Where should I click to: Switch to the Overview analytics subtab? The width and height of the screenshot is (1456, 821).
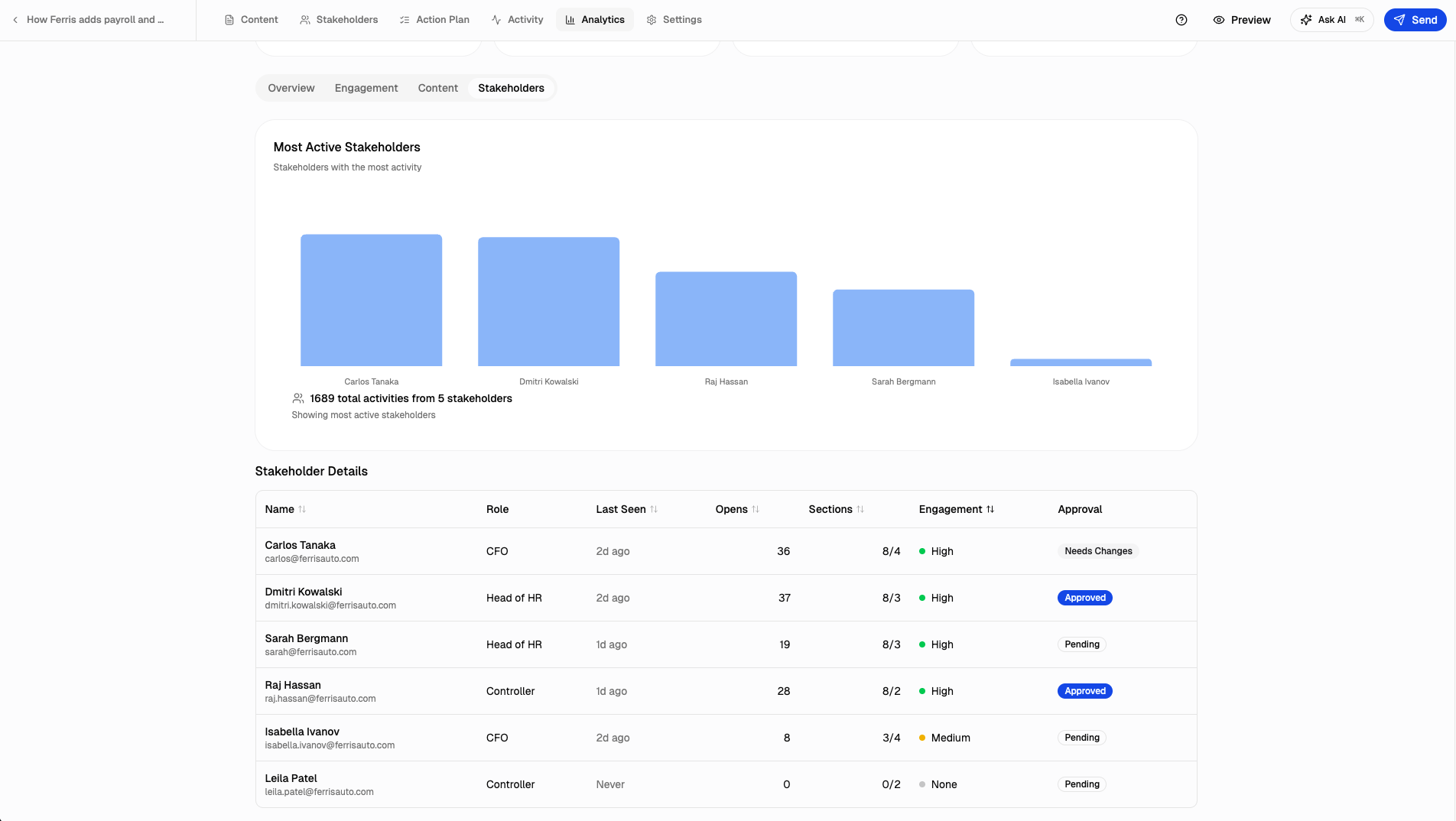(291, 88)
